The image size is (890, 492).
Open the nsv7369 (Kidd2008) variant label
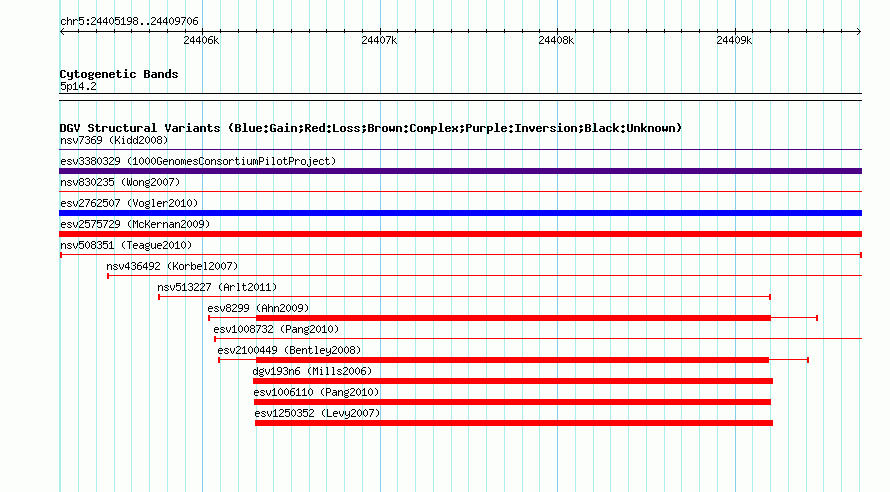point(114,141)
